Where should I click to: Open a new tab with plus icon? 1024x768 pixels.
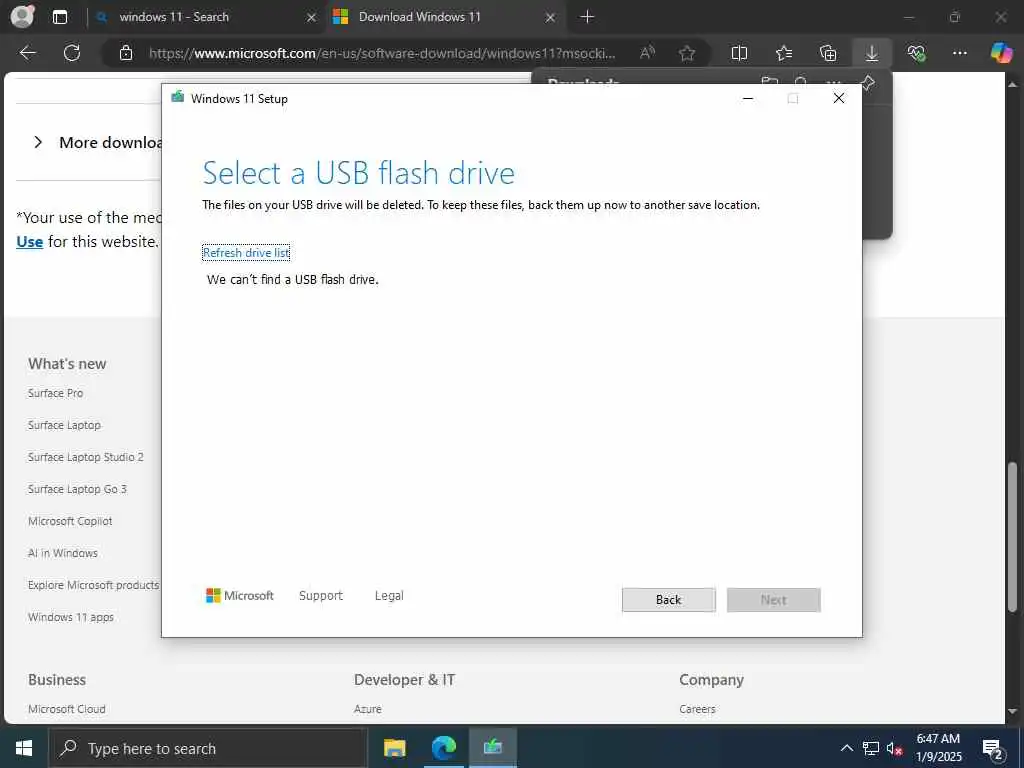(587, 17)
